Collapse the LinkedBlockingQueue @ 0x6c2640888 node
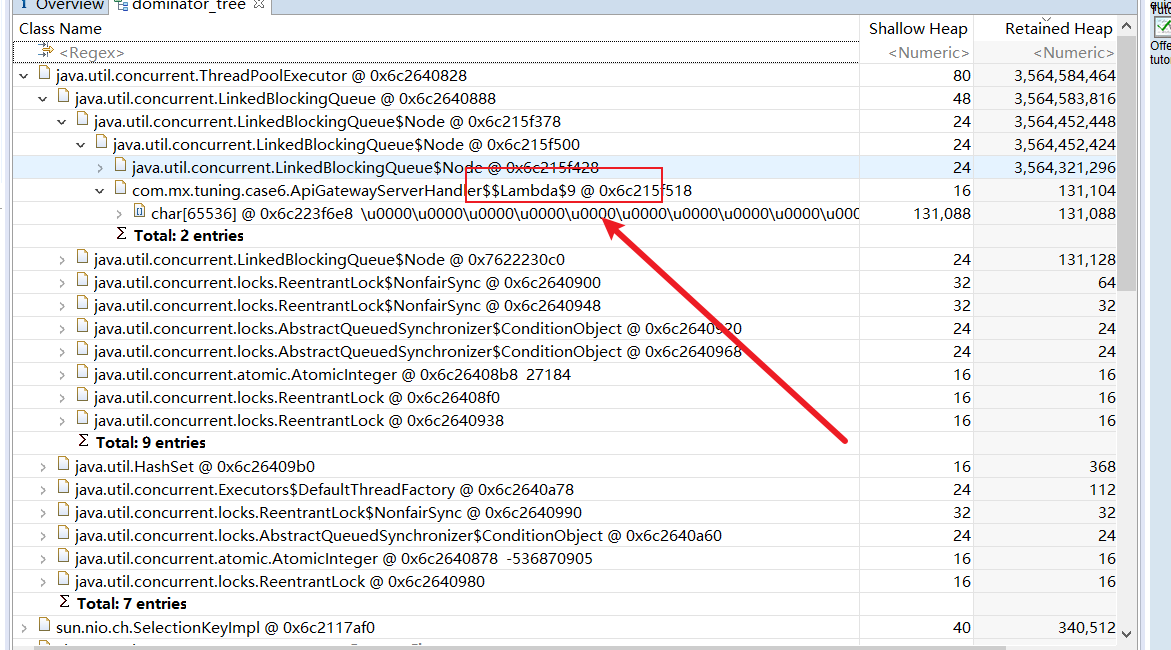Screen dimensions: 1171x650 point(42,98)
